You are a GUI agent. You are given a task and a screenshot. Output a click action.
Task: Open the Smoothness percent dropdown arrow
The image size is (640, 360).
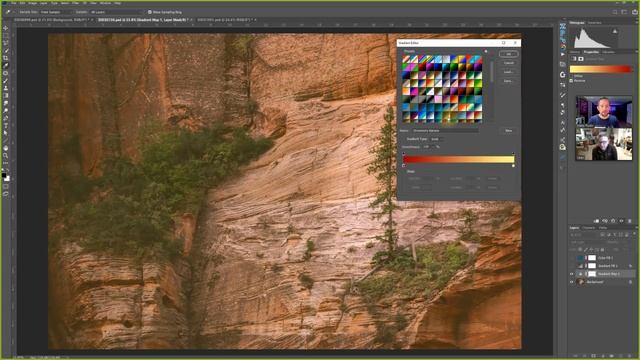434,147
